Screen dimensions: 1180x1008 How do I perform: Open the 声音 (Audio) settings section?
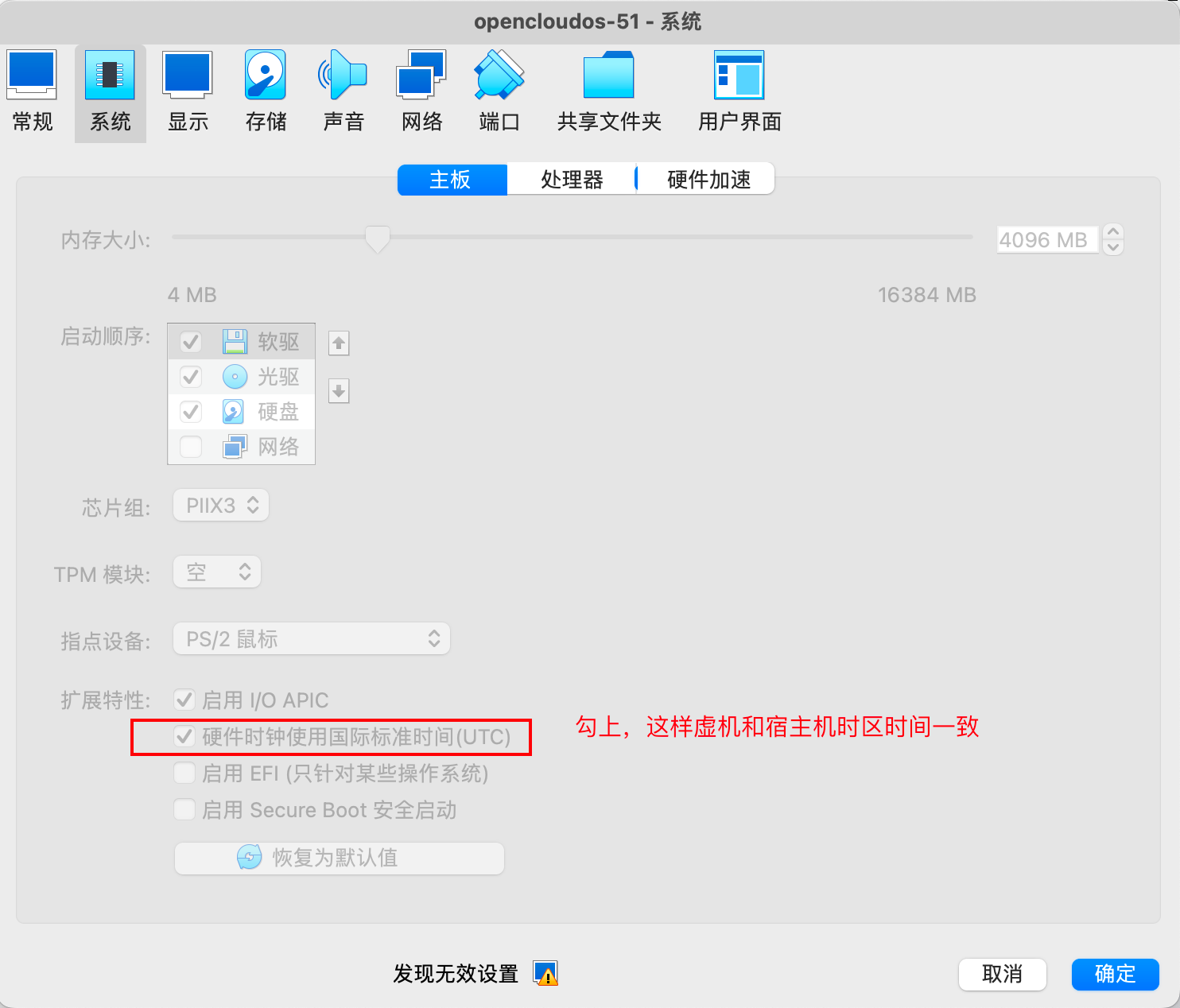tap(344, 92)
